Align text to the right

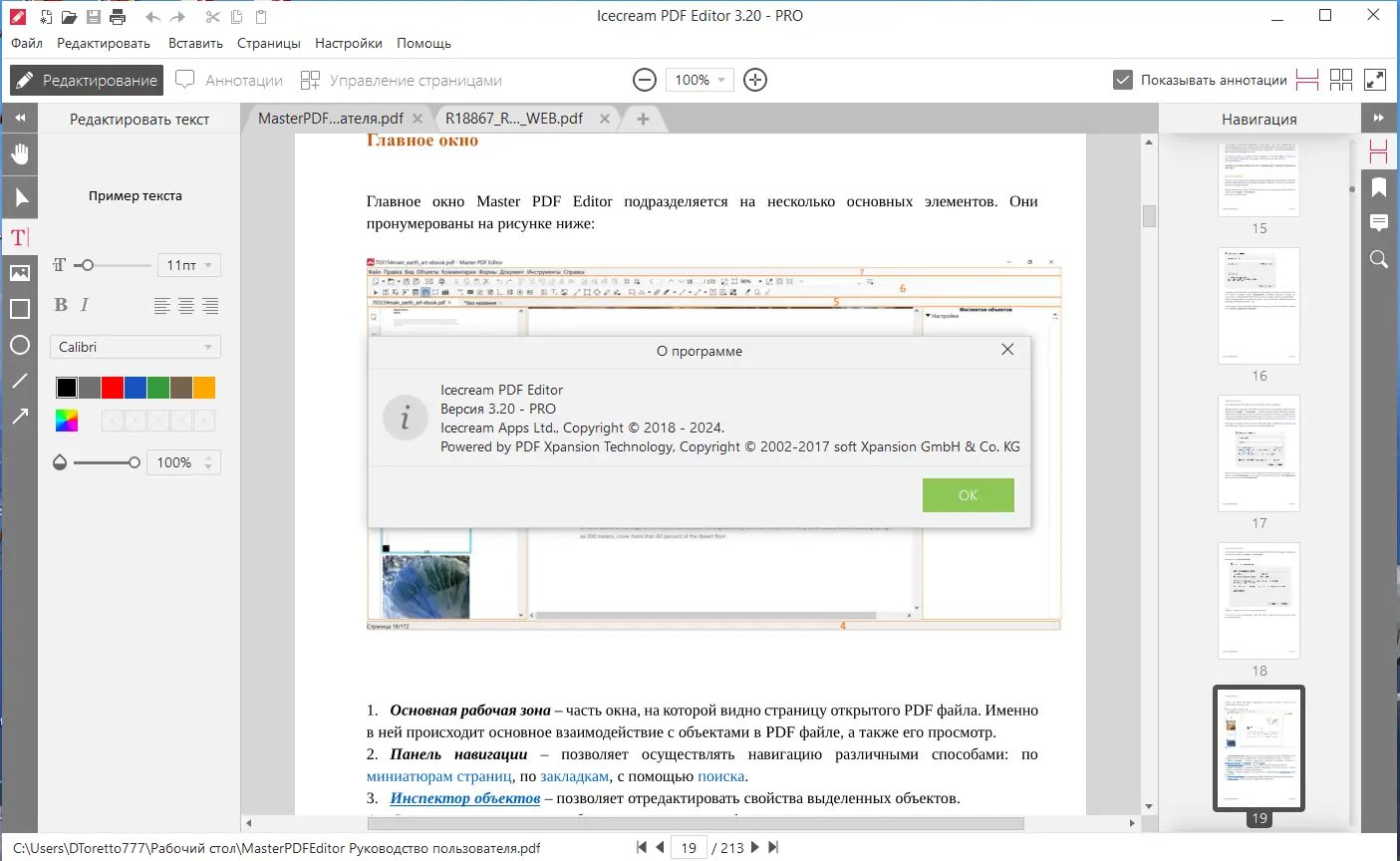click(x=210, y=306)
